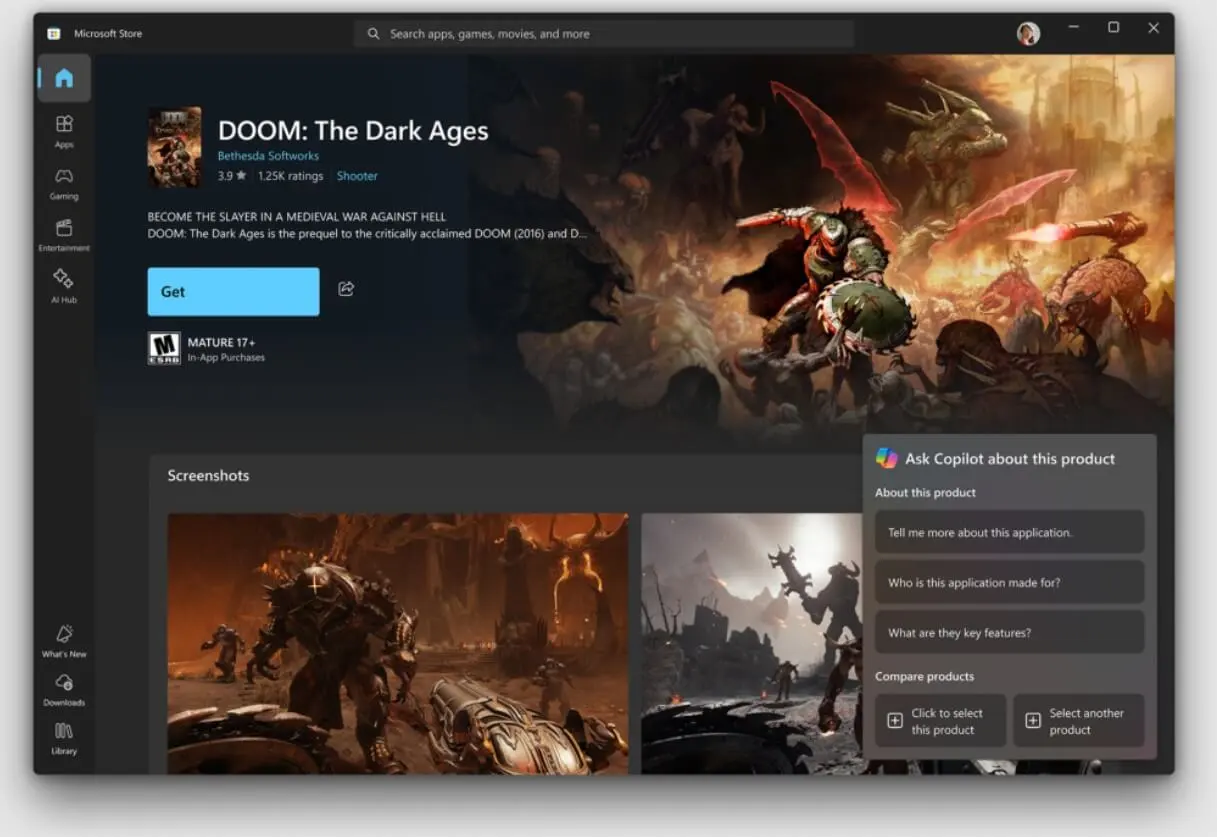The height and width of the screenshot is (837, 1217).
Task: Ask Copilot: Tell me more about this application
Action: coord(1009,532)
